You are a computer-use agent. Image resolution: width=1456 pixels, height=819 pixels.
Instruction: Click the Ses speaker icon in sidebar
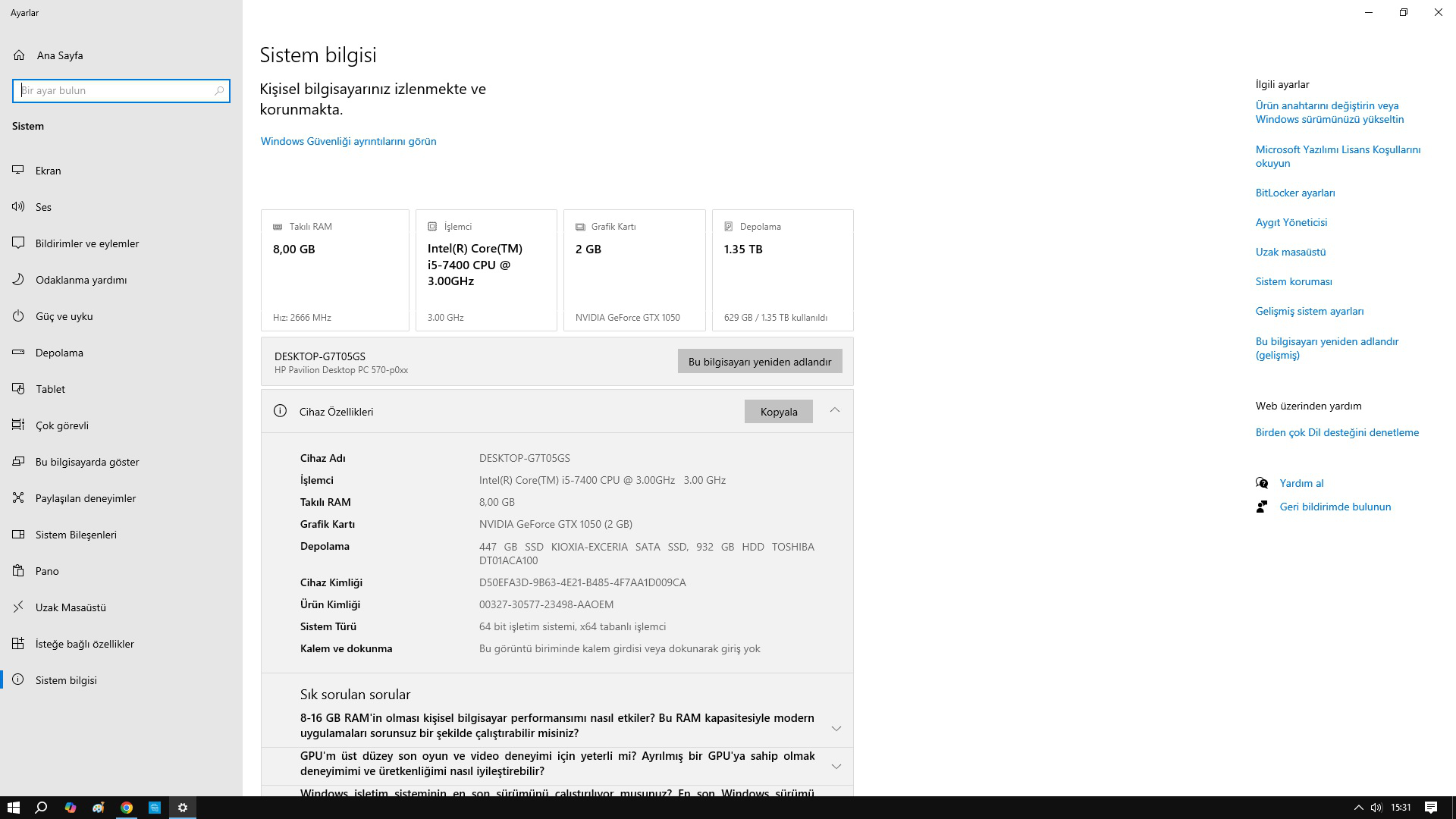coord(18,206)
